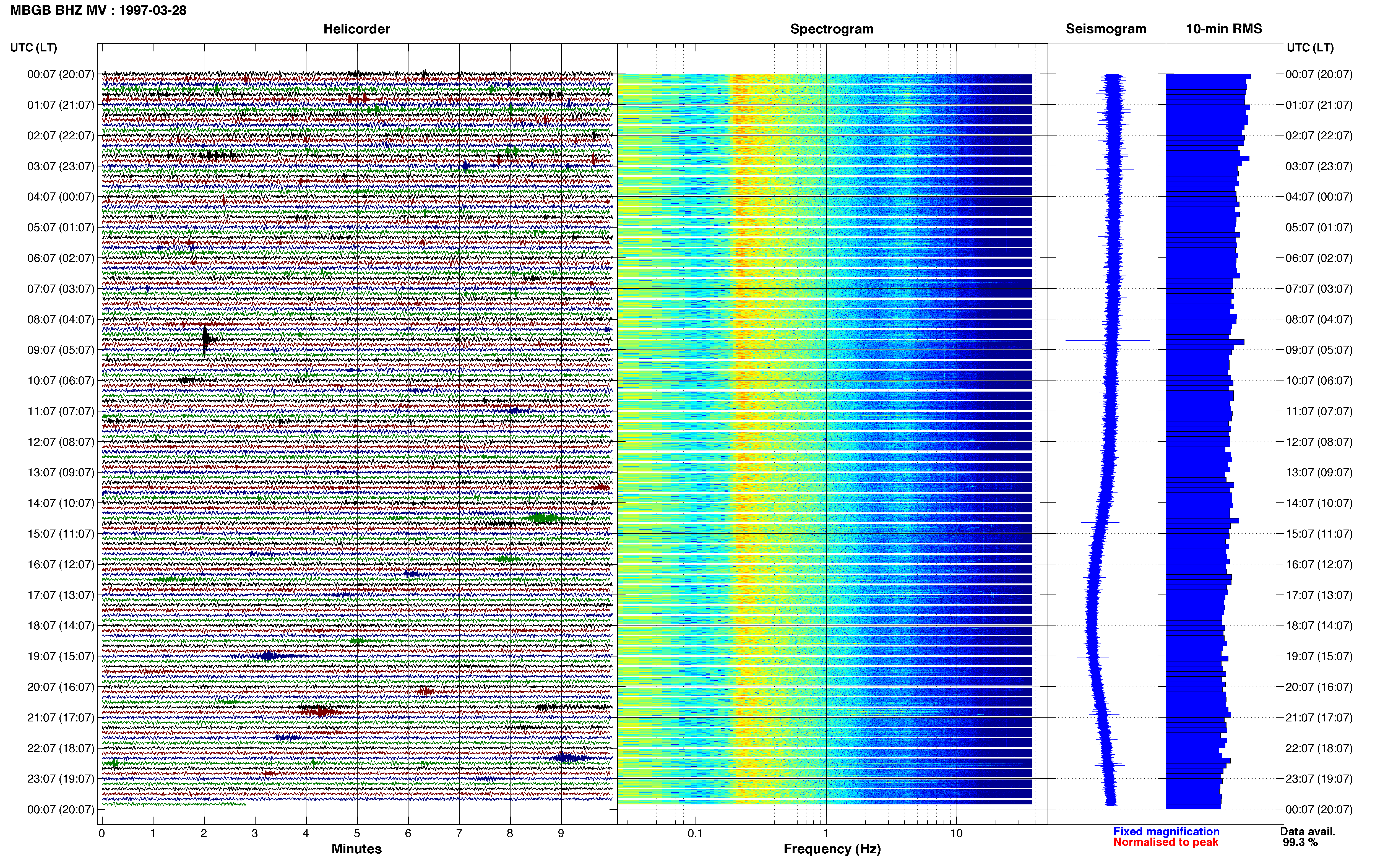Click the '7' tick on the Minutes axis
The width and height of the screenshot is (1388, 868).
459,833
